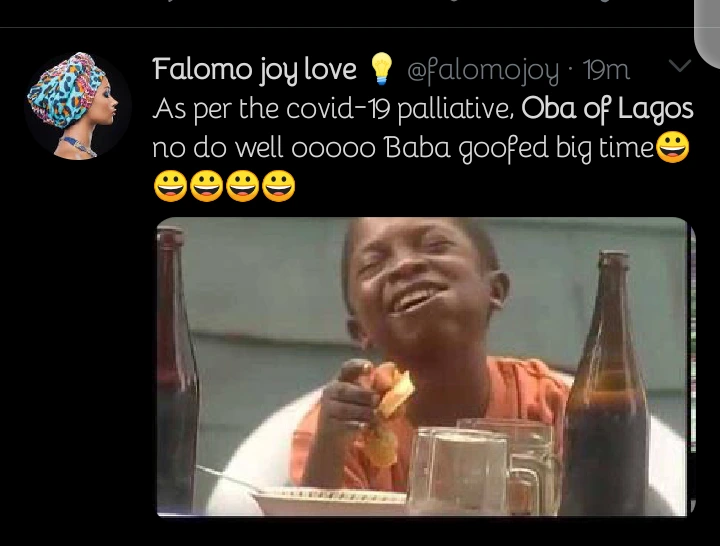Open the "Falomo joy love" display name
Screen dimensions: 720x546
[254, 69]
